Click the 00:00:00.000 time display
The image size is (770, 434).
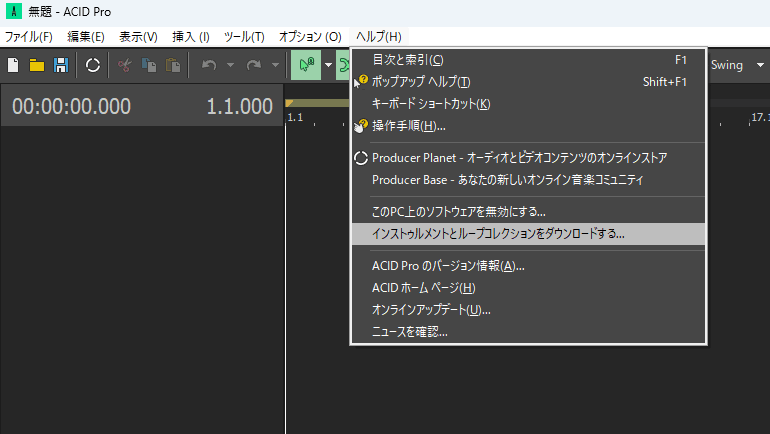[71, 107]
